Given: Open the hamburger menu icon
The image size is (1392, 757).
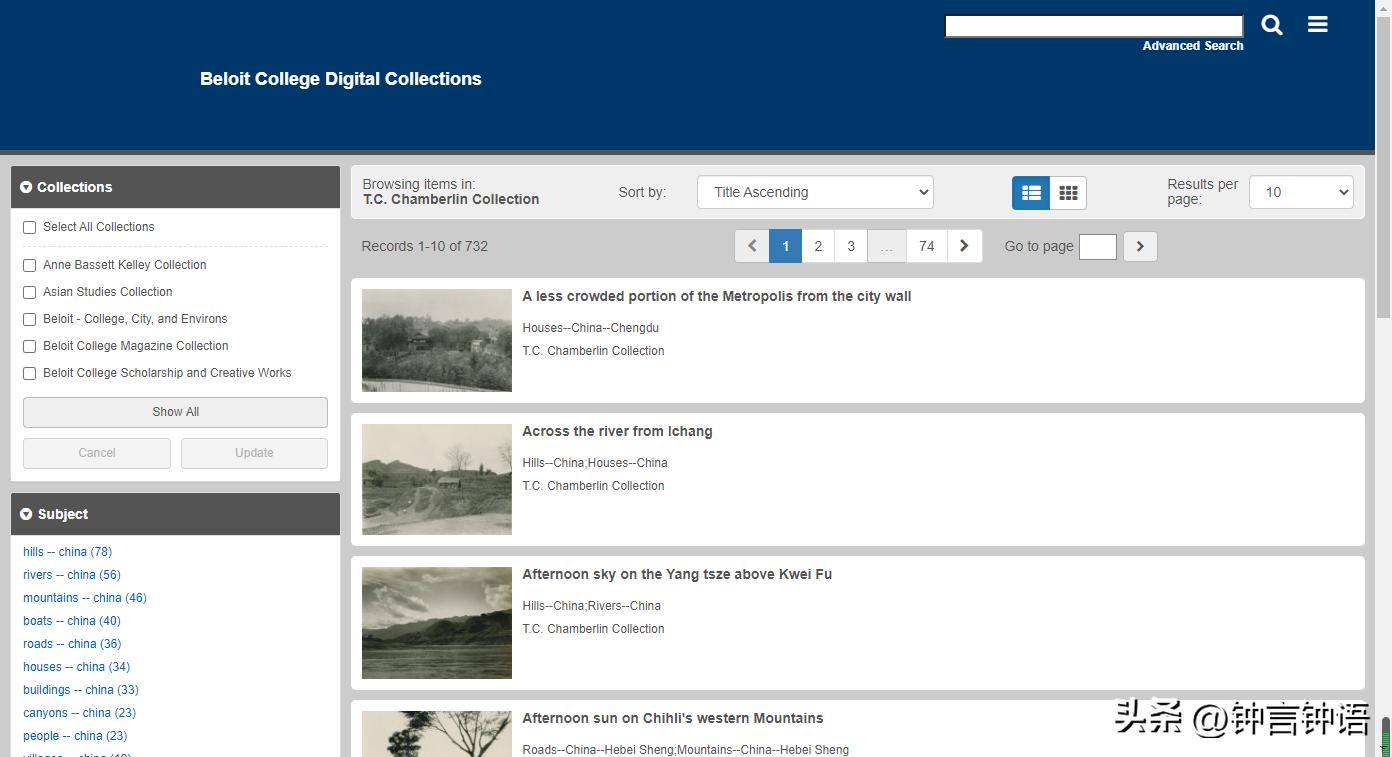Looking at the screenshot, I should click(1318, 24).
